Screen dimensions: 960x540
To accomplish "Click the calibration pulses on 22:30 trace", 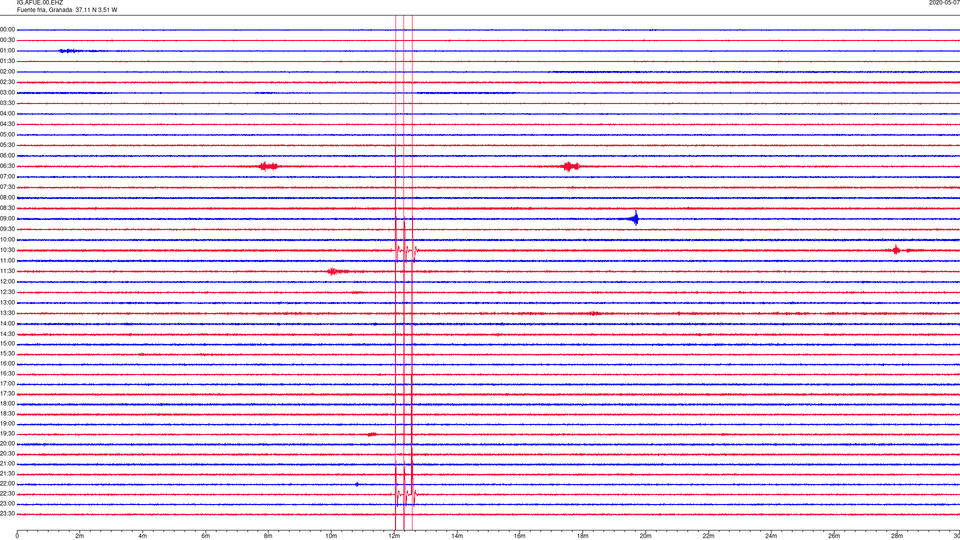I will pos(405,495).
